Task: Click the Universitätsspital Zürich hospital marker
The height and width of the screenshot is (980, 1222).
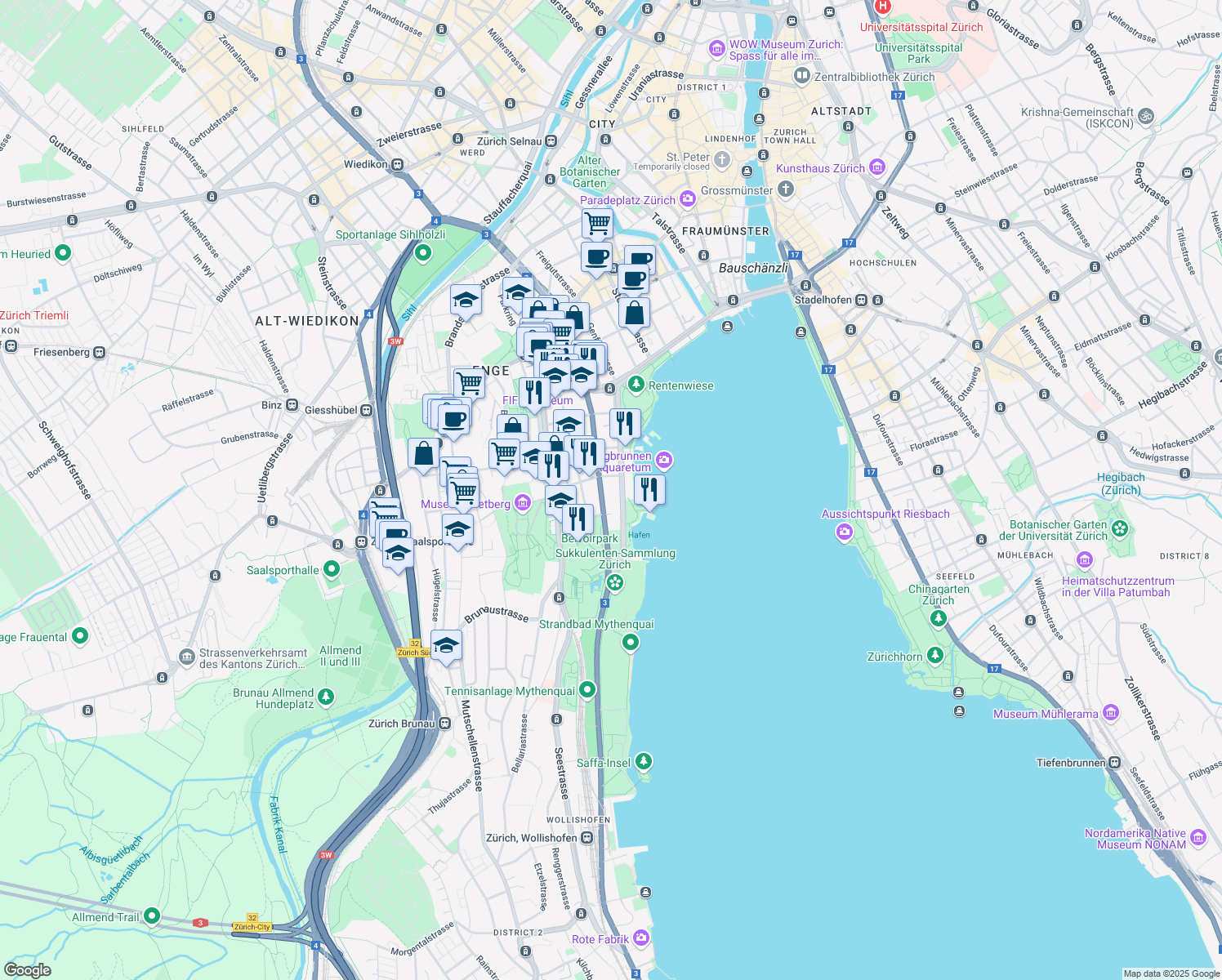Action: click(x=882, y=7)
